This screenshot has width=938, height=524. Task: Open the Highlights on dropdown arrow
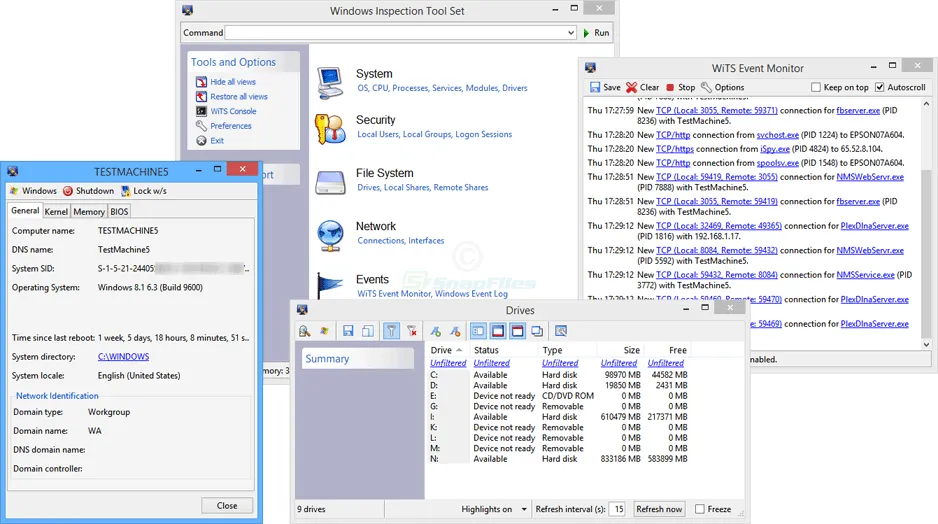(524, 510)
